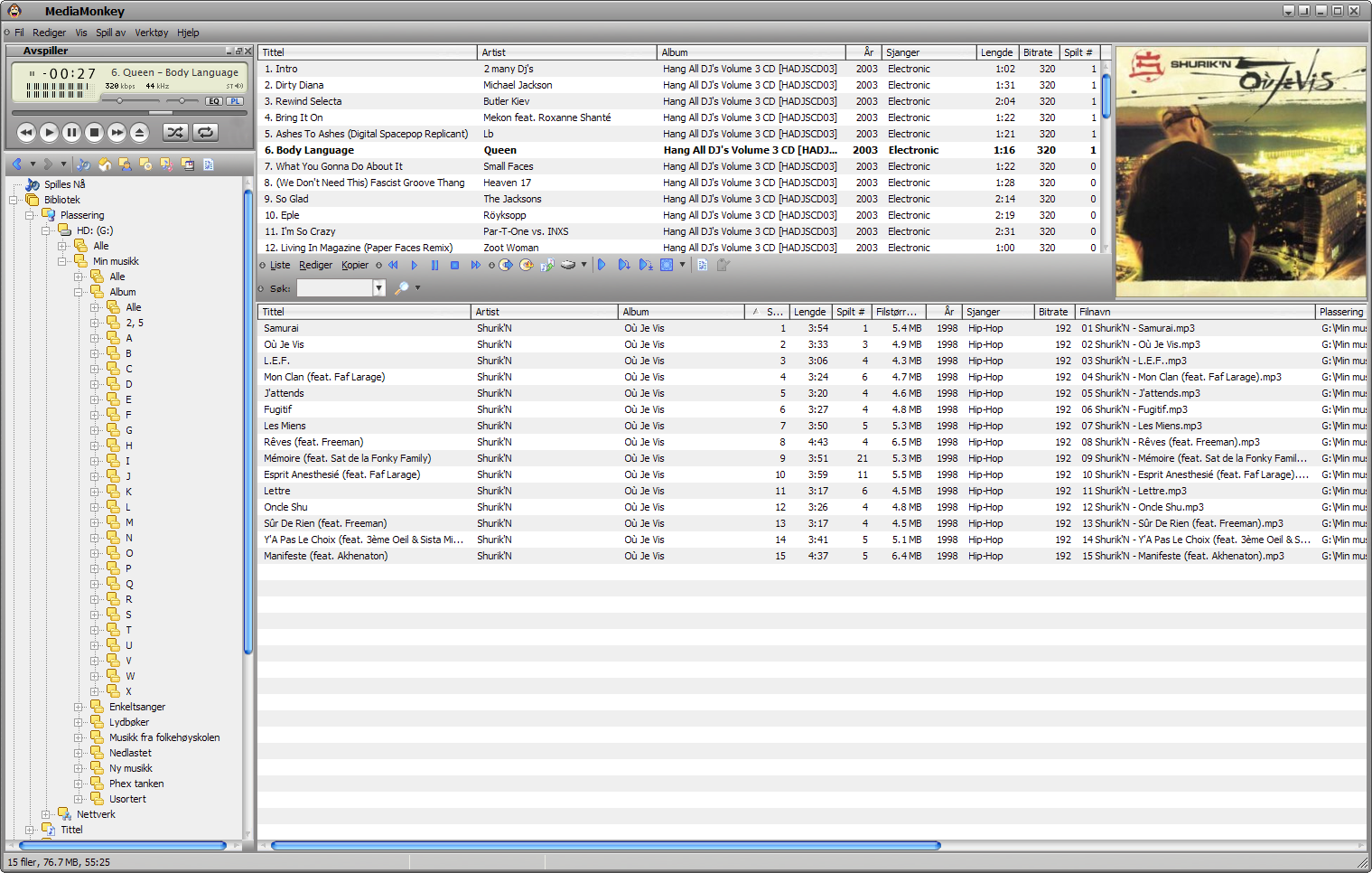The height and width of the screenshot is (873, 1372).
Task: Open the view options dropdown arrow
Action: (x=682, y=265)
